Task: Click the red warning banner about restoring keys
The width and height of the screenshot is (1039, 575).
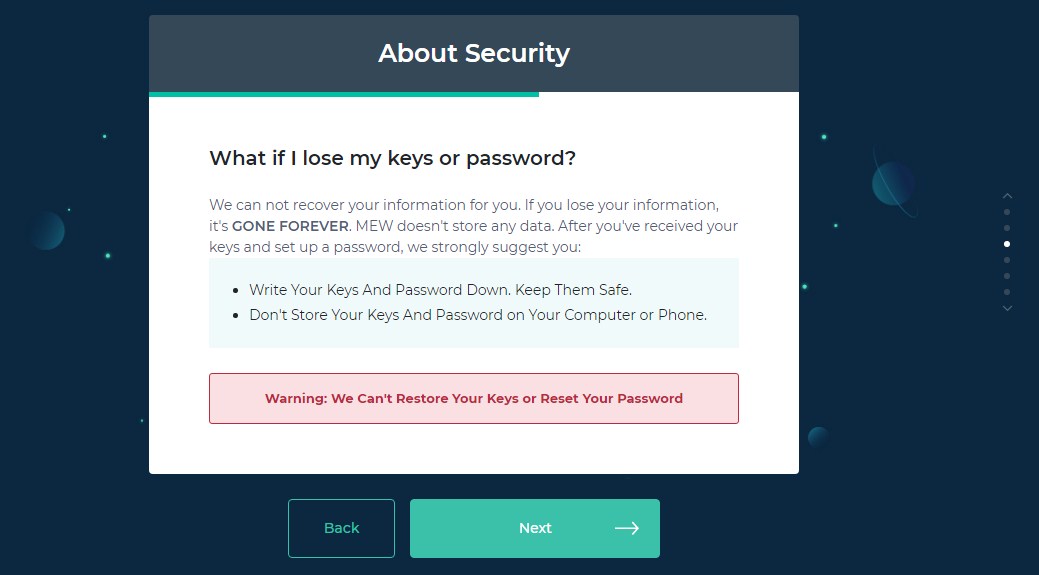Action: point(474,398)
